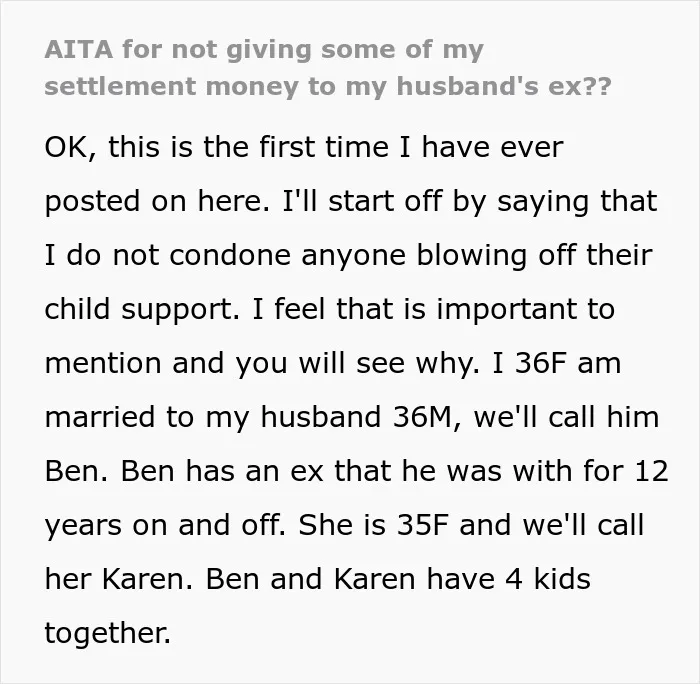This screenshot has height=684, width=700.
Task: Click the name "Ben." starting a line
Action: pos(76,471)
